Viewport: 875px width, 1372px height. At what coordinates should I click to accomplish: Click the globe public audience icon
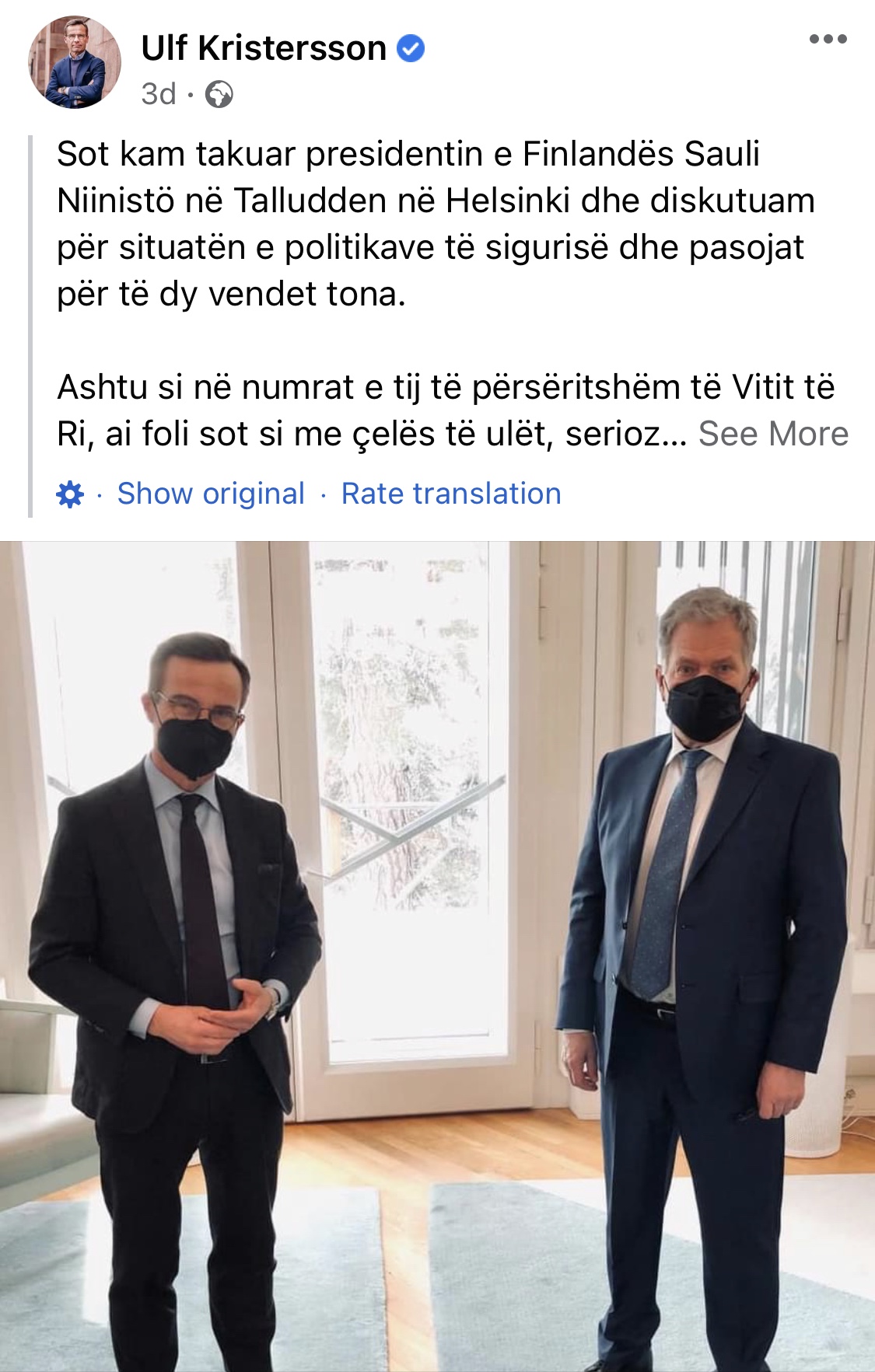[219, 95]
